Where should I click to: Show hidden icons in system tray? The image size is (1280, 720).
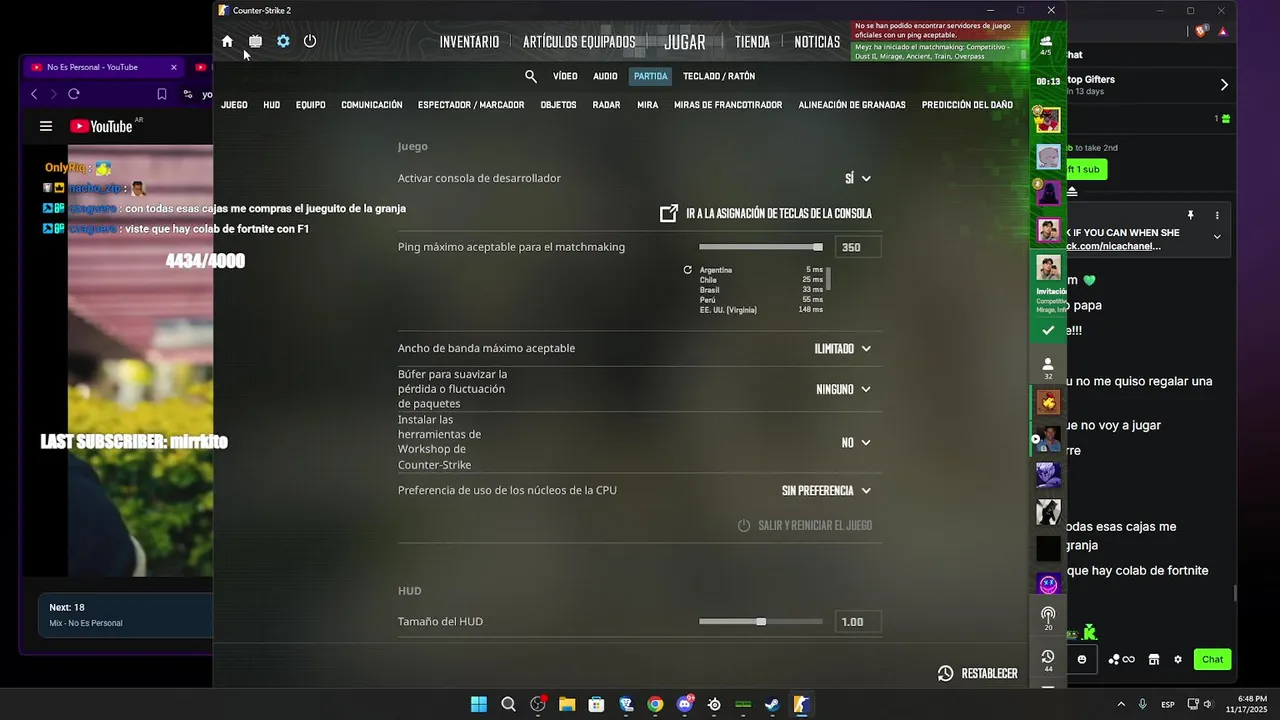point(1120,704)
